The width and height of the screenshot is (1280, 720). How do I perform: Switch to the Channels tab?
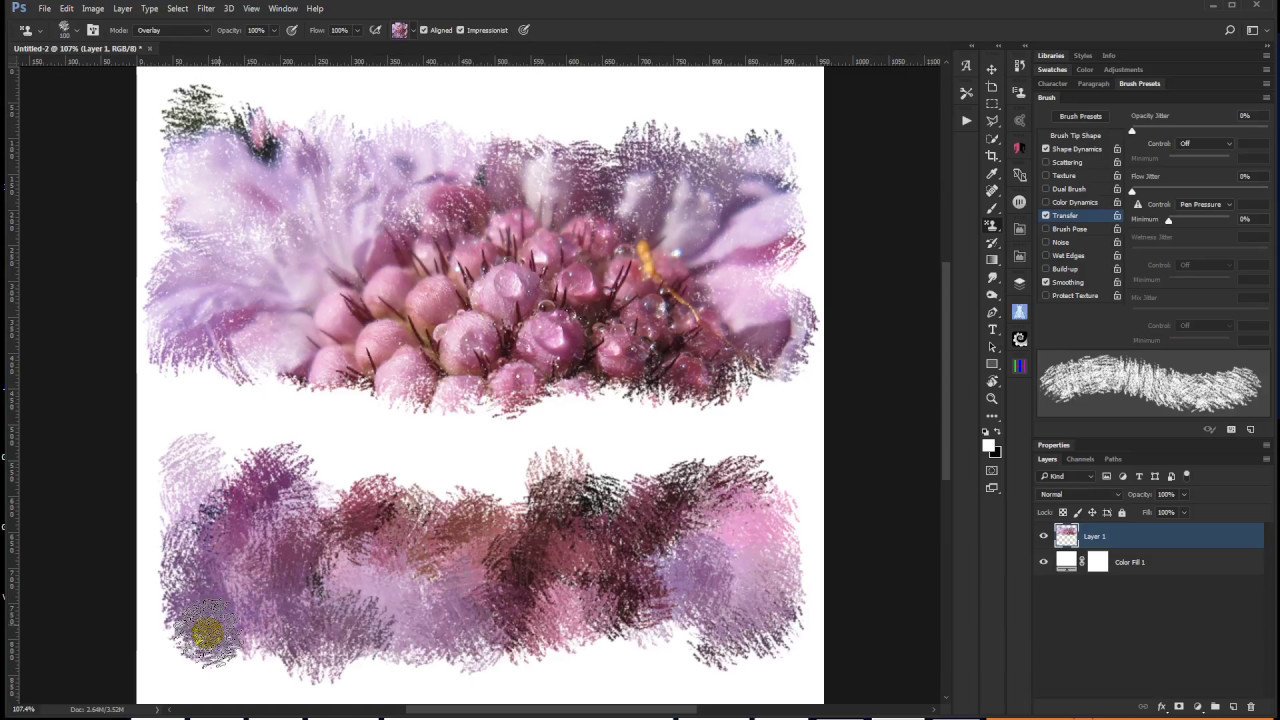1080,459
